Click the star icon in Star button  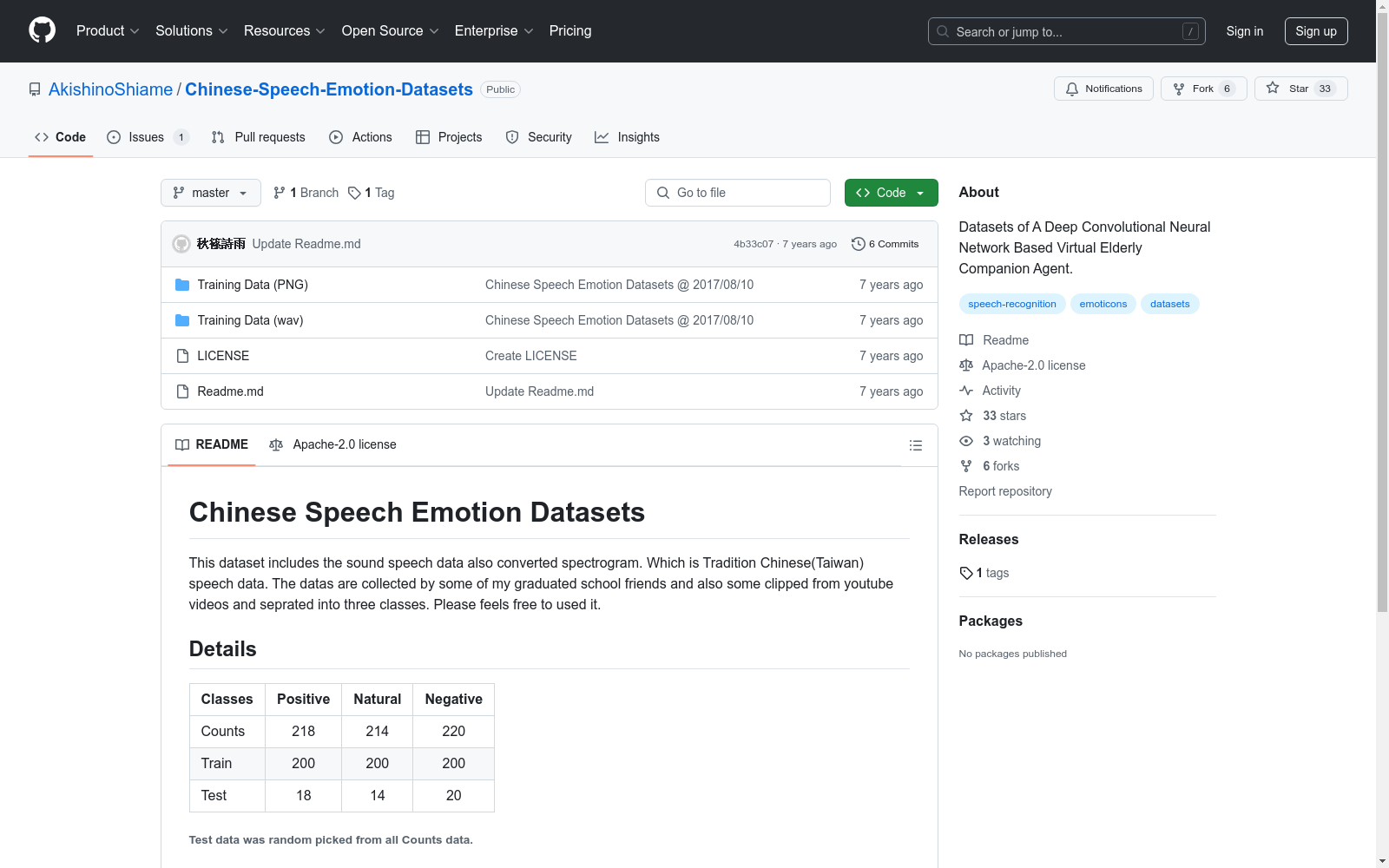1273,88
